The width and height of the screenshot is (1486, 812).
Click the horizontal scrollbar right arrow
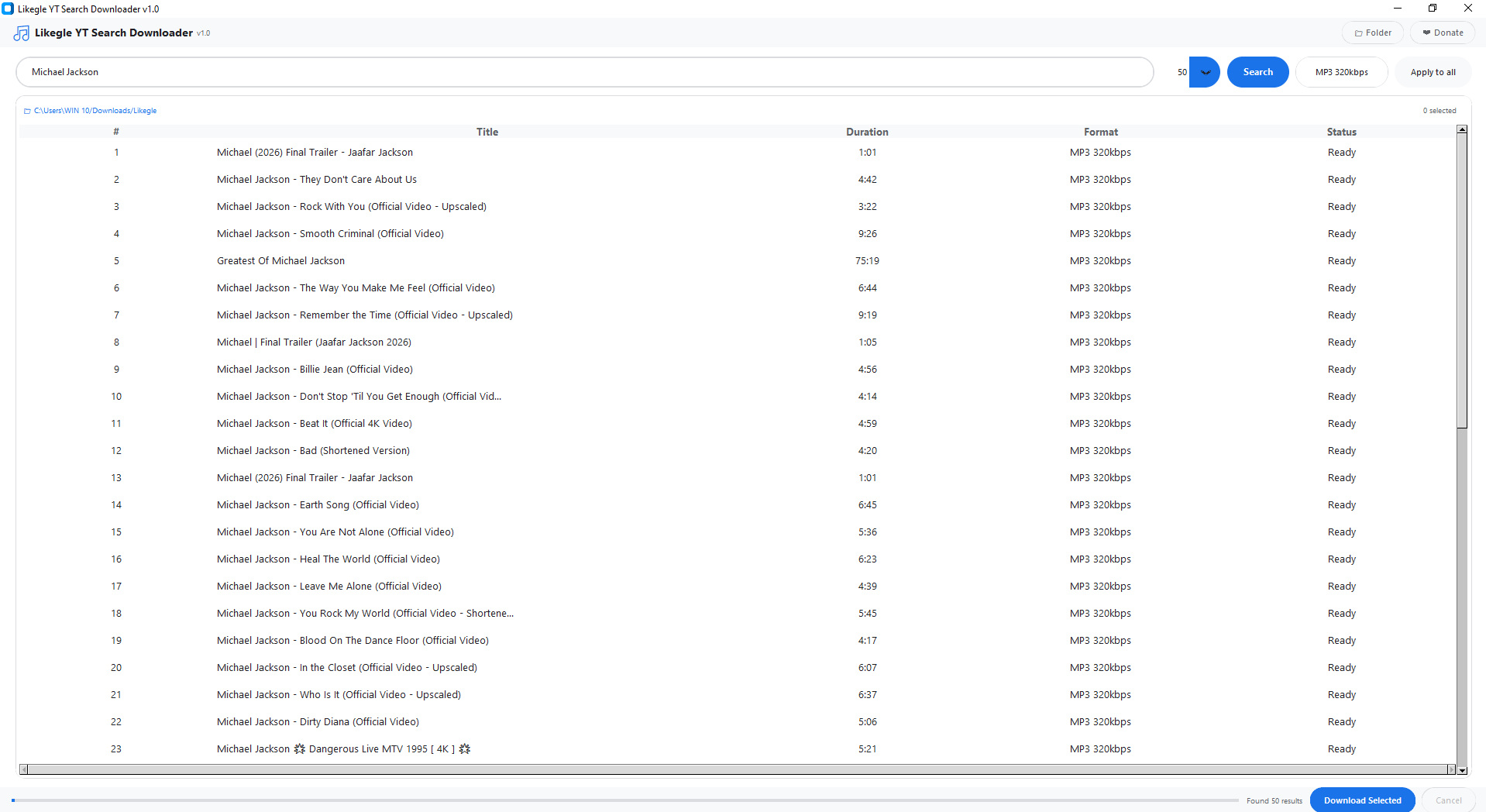[x=1452, y=769]
